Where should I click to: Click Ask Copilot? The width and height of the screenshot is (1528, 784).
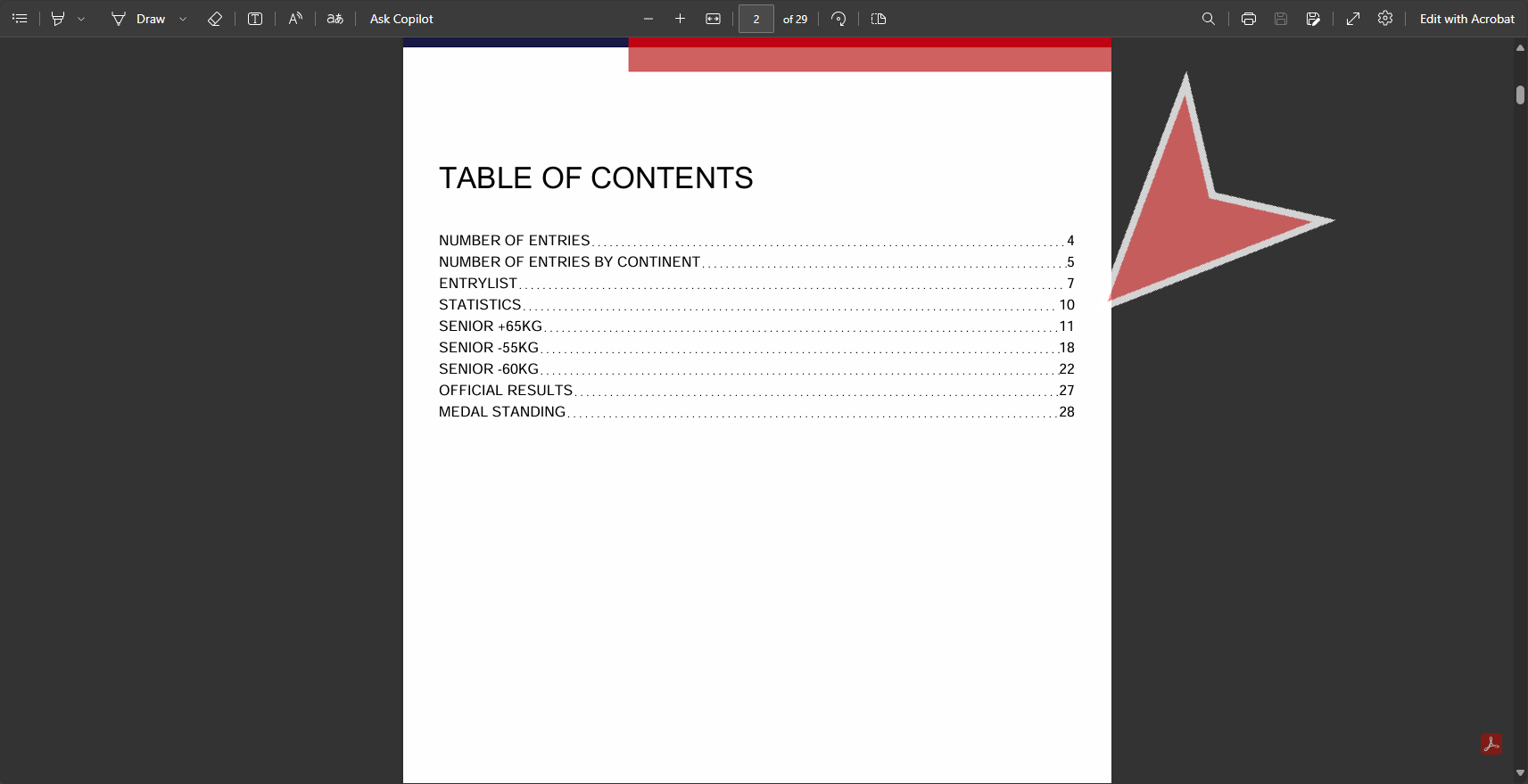tap(401, 19)
